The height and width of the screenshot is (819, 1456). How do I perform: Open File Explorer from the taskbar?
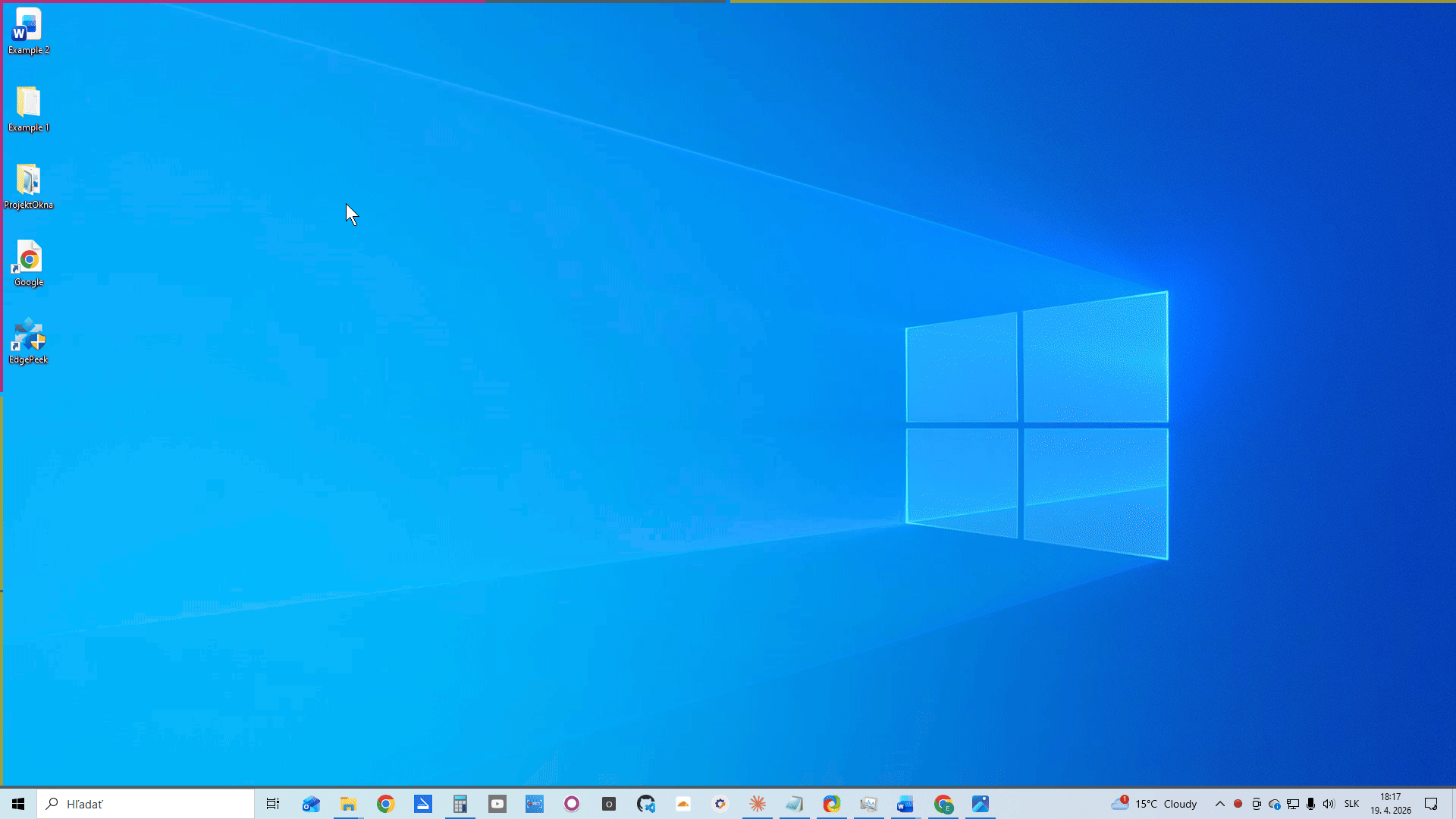348,804
